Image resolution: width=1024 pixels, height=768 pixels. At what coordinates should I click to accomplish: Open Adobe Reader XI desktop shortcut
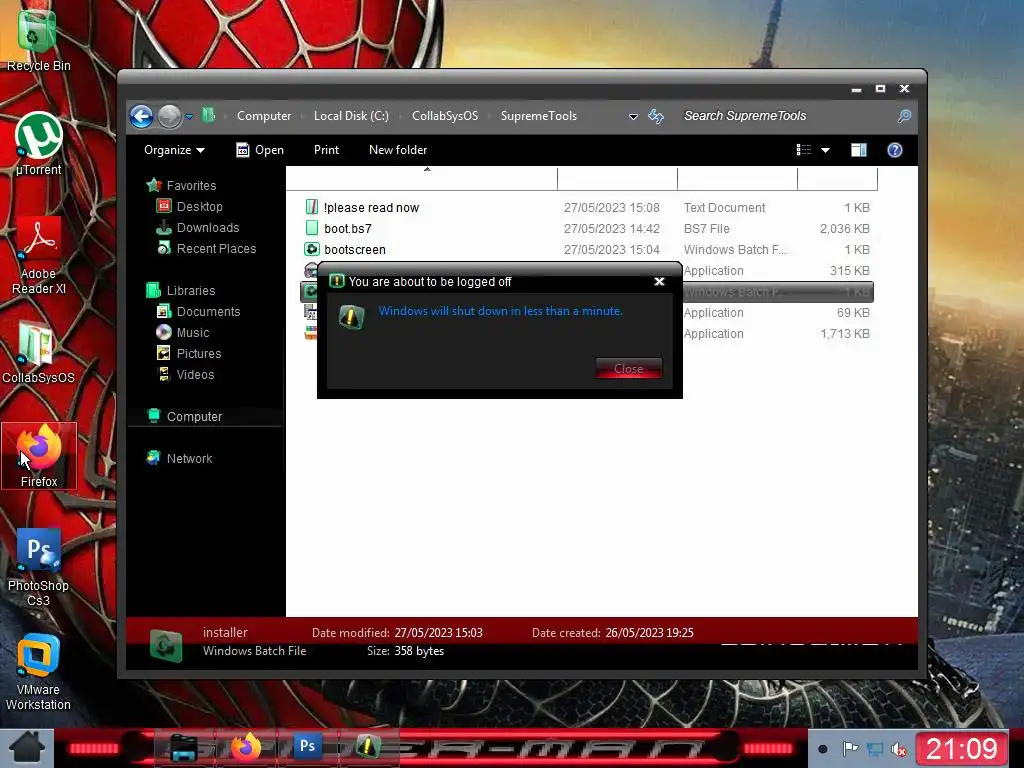click(x=38, y=256)
